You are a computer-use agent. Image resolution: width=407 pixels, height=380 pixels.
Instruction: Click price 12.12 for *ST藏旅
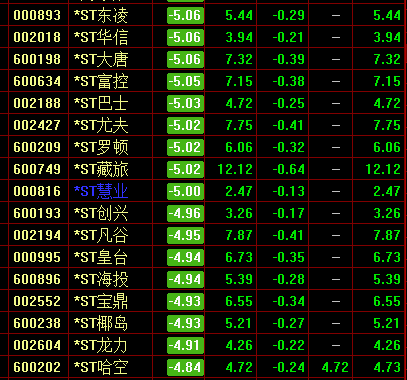click(235, 169)
